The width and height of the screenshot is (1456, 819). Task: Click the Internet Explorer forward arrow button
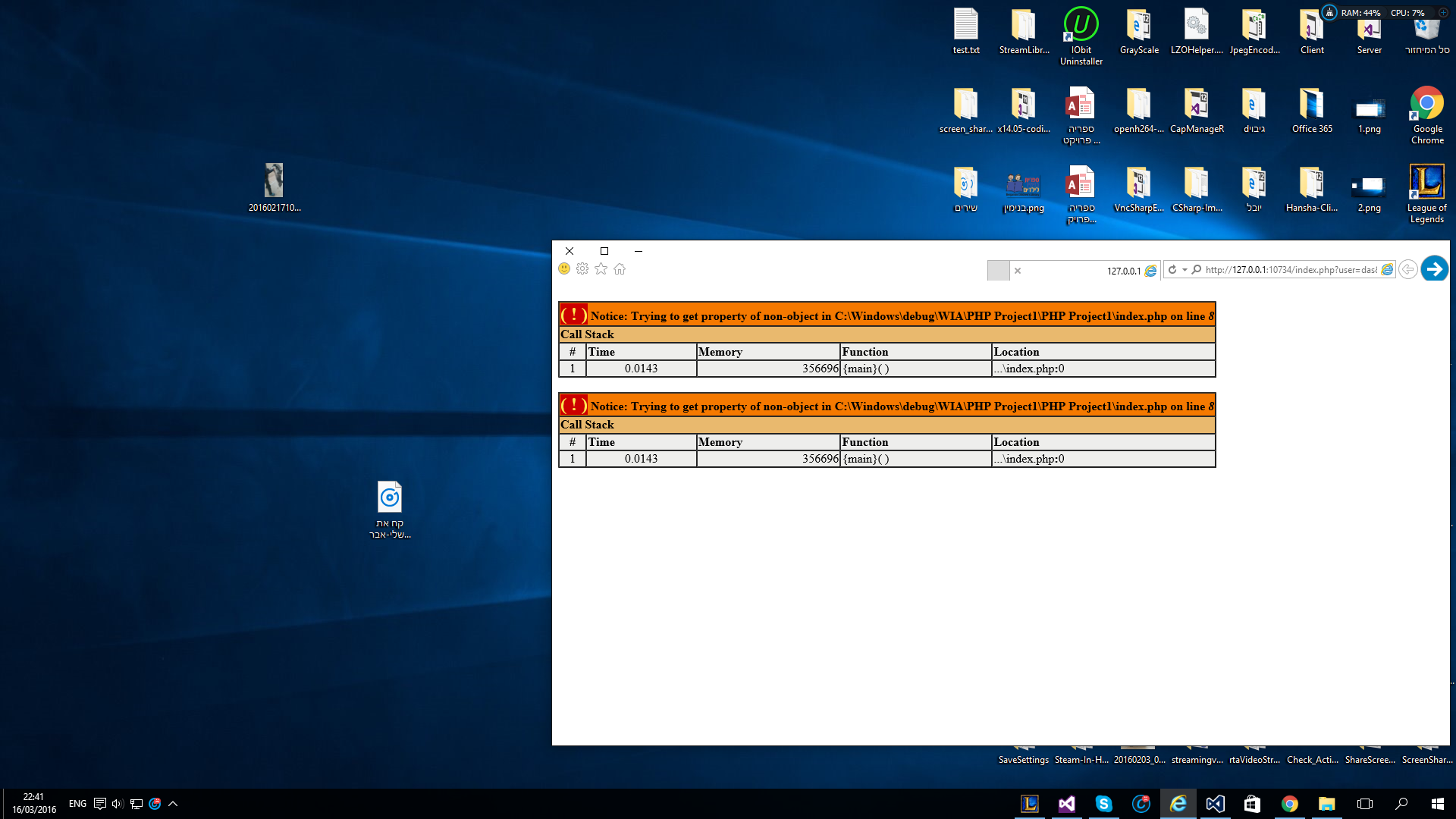click(x=1434, y=269)
